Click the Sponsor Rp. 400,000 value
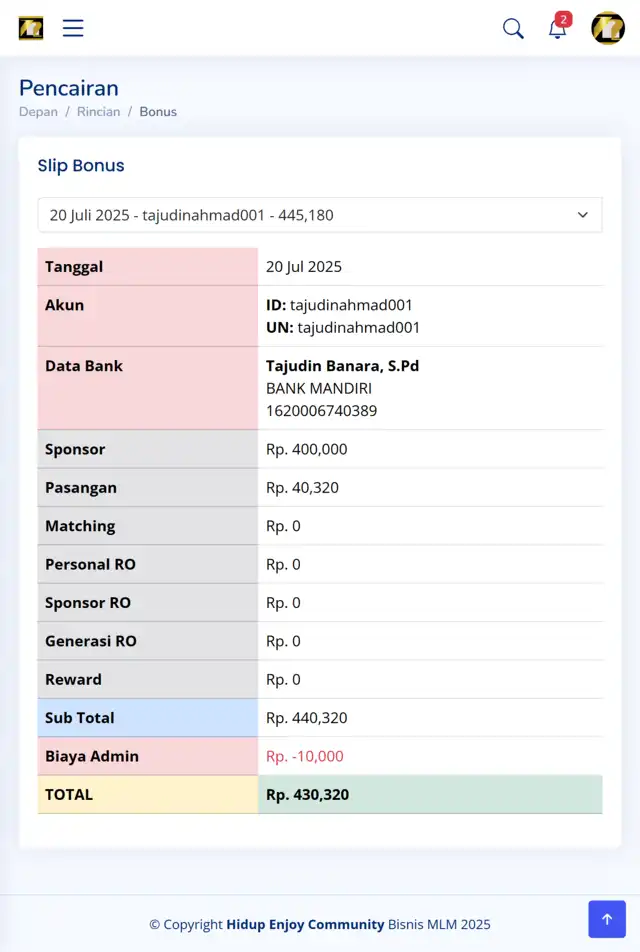The width and height of the screenshot is (640, 952). (307, 449)
